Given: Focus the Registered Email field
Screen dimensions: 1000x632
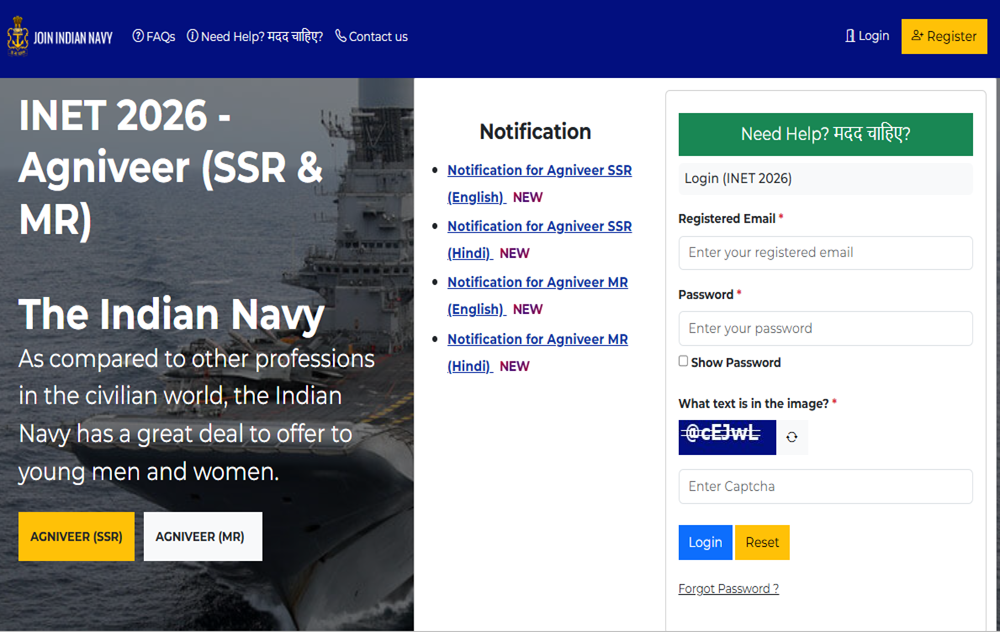Looking at the screenshot, I should 825,253.
